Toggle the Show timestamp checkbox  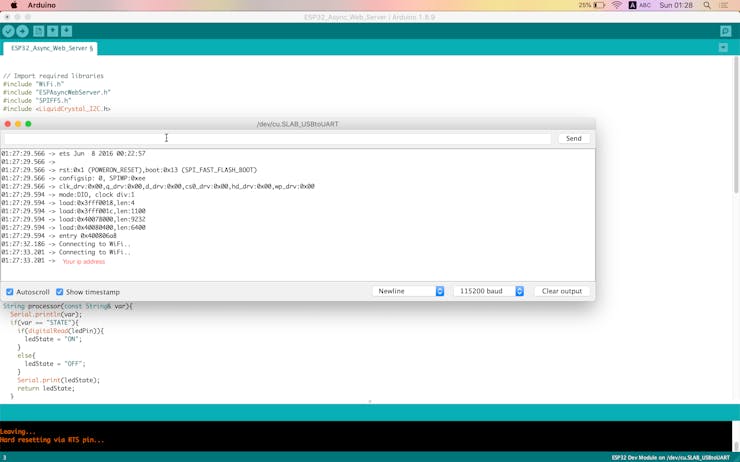click(59, 292)
